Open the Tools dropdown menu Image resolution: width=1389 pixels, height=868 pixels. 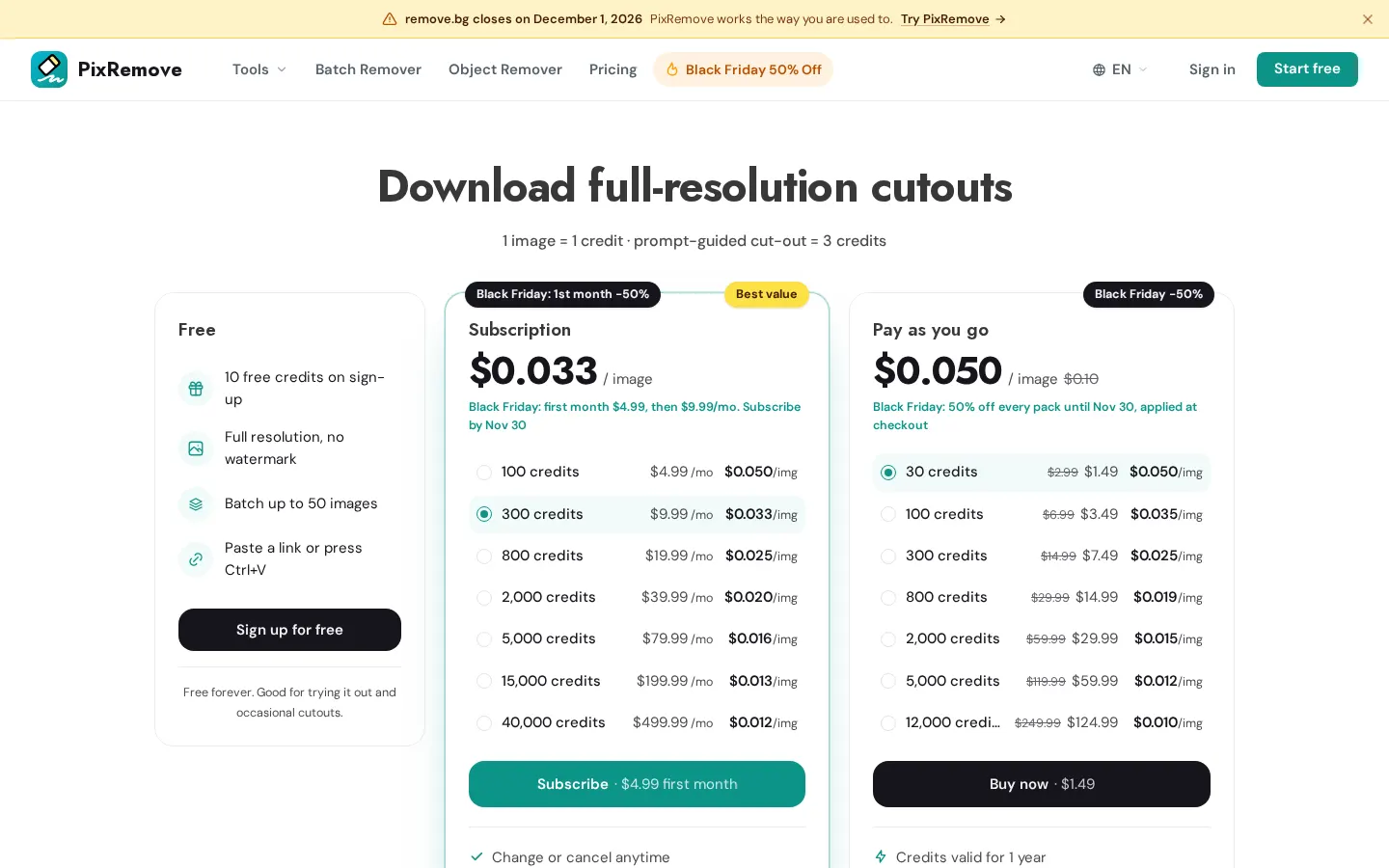(259, 69)
